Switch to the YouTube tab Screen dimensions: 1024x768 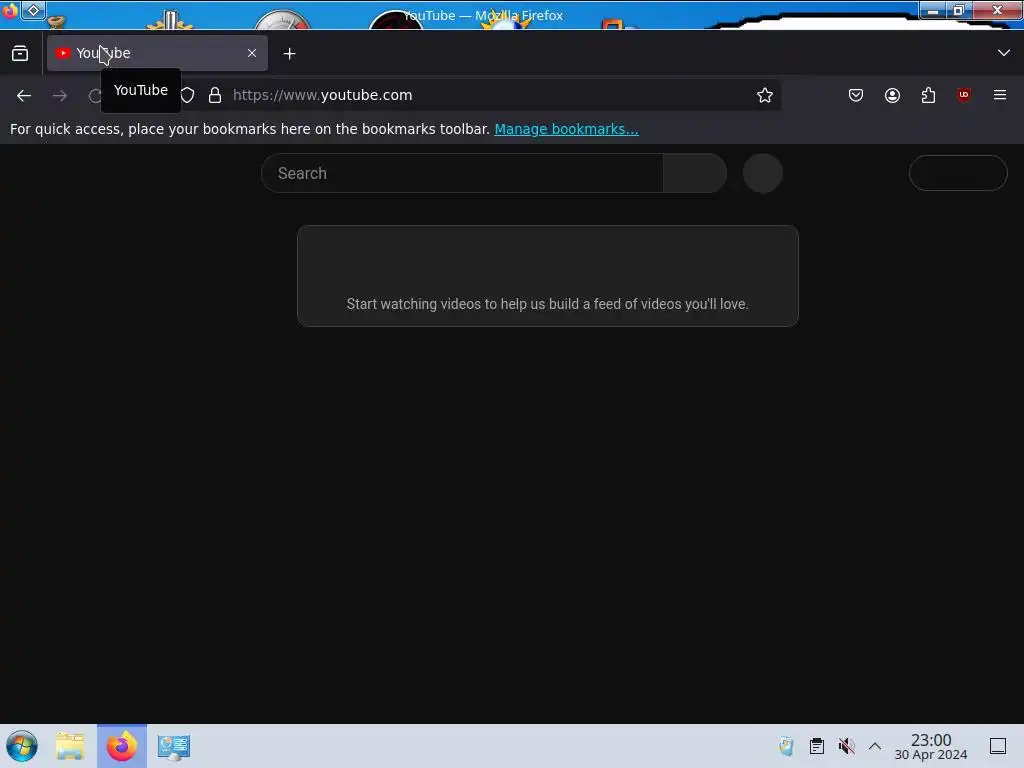tap(157, 54)
